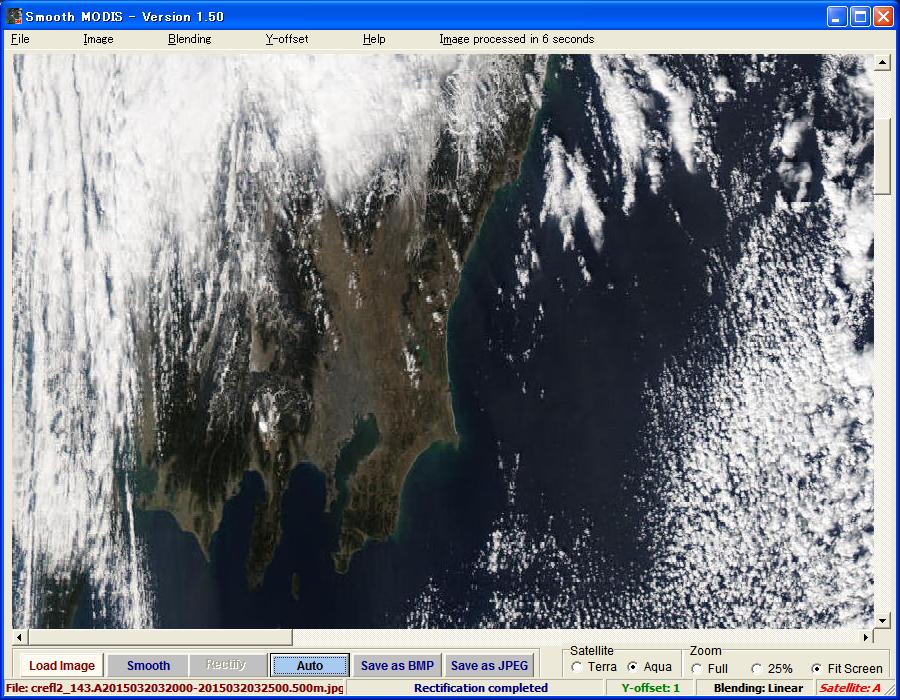Maximize the Smooth MODIS window
Viewport: 900px width, 700px height.
pyautogui.click(x=860, y=17)
